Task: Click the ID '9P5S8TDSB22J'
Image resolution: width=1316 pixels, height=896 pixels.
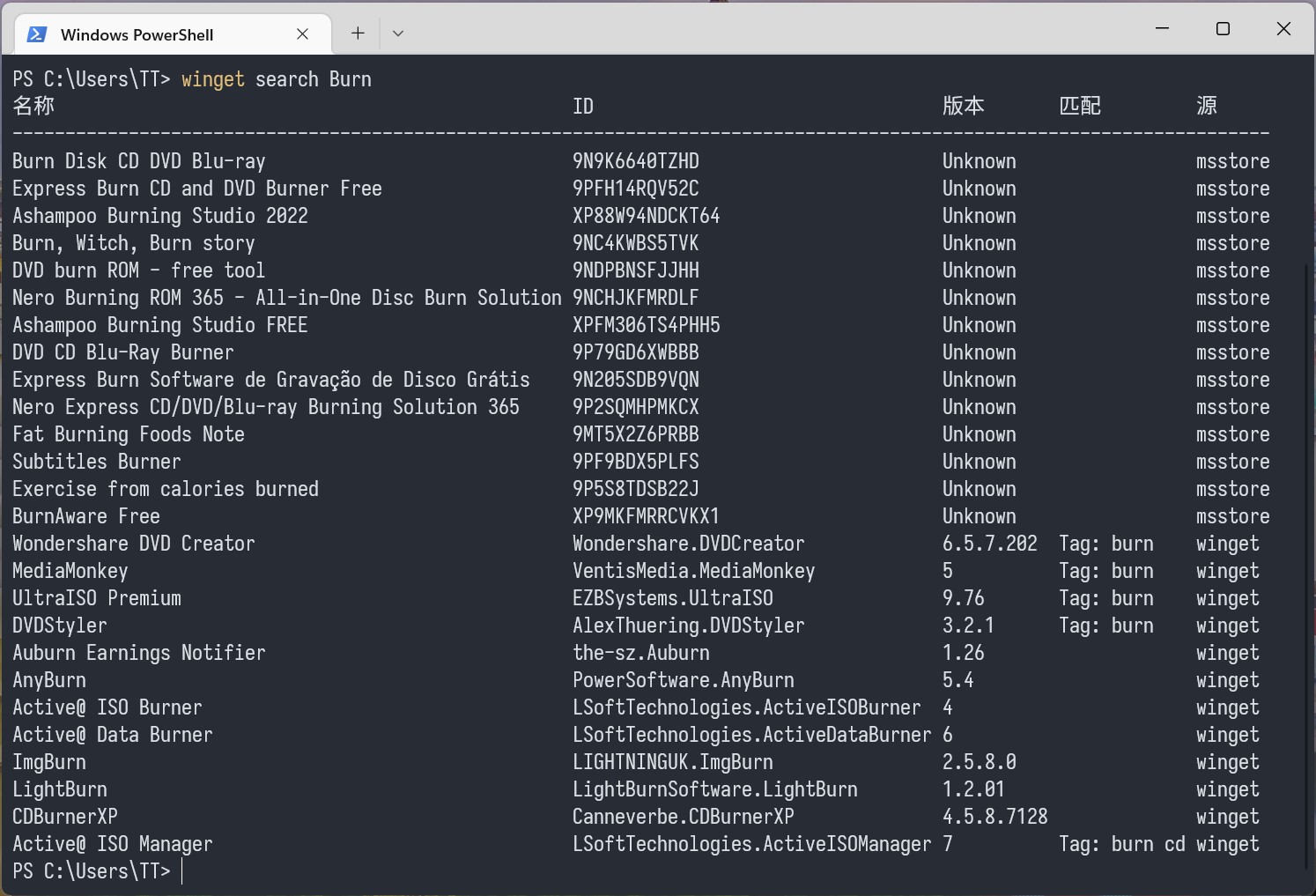Action: point(636,489)
